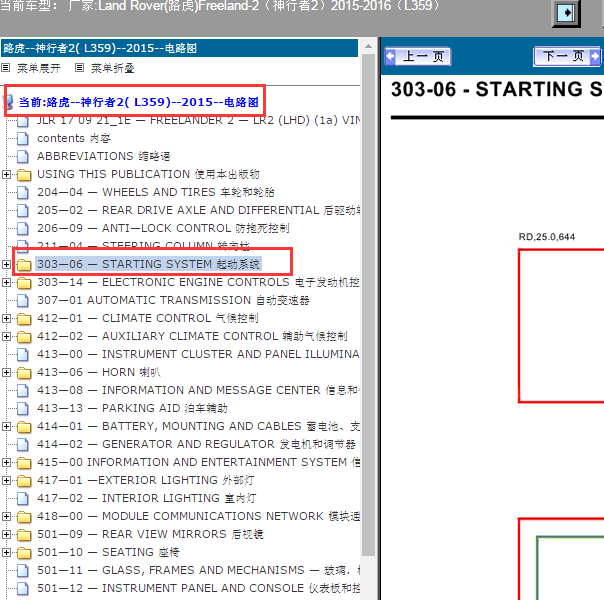Select 303-06 STARTING SYSTEM 起动系统 entry
Image resolution: width=604 pixels, height=600 pixels.
[x=148, y=264]
